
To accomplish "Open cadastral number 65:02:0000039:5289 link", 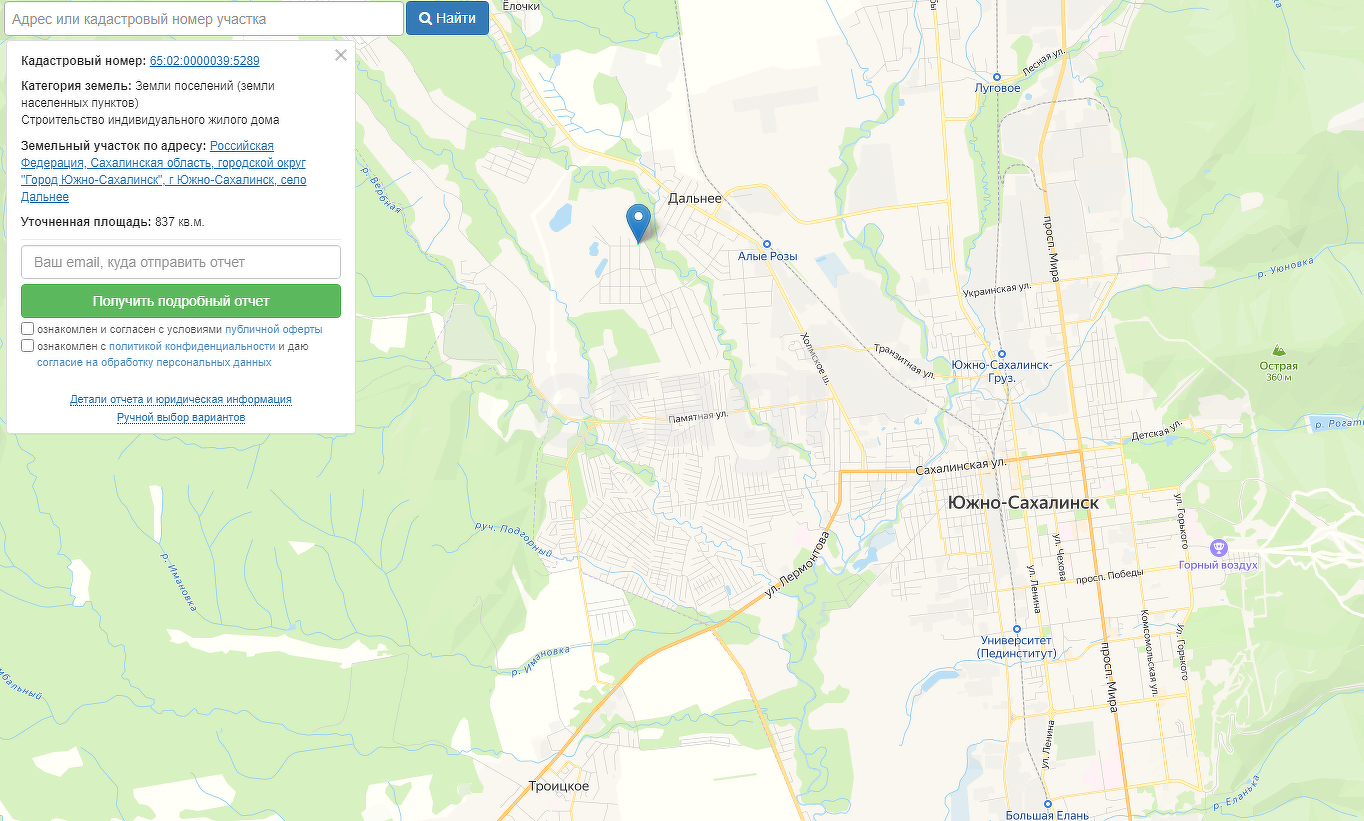I will [204, 61].
